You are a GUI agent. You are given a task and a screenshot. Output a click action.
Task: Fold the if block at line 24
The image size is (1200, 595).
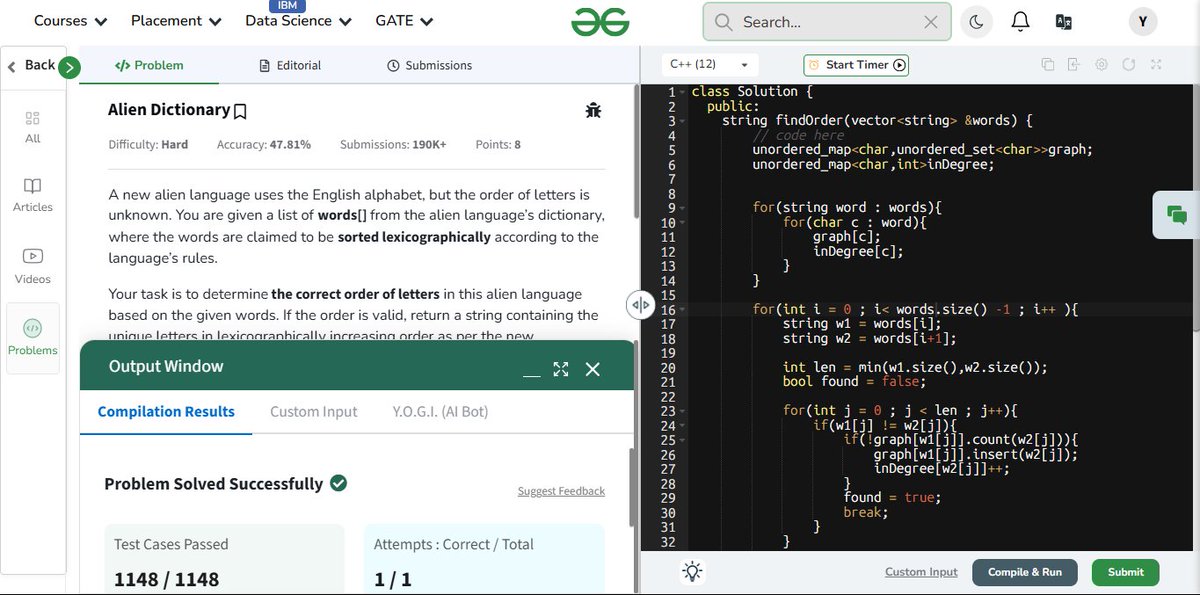(x=681, y=426)
